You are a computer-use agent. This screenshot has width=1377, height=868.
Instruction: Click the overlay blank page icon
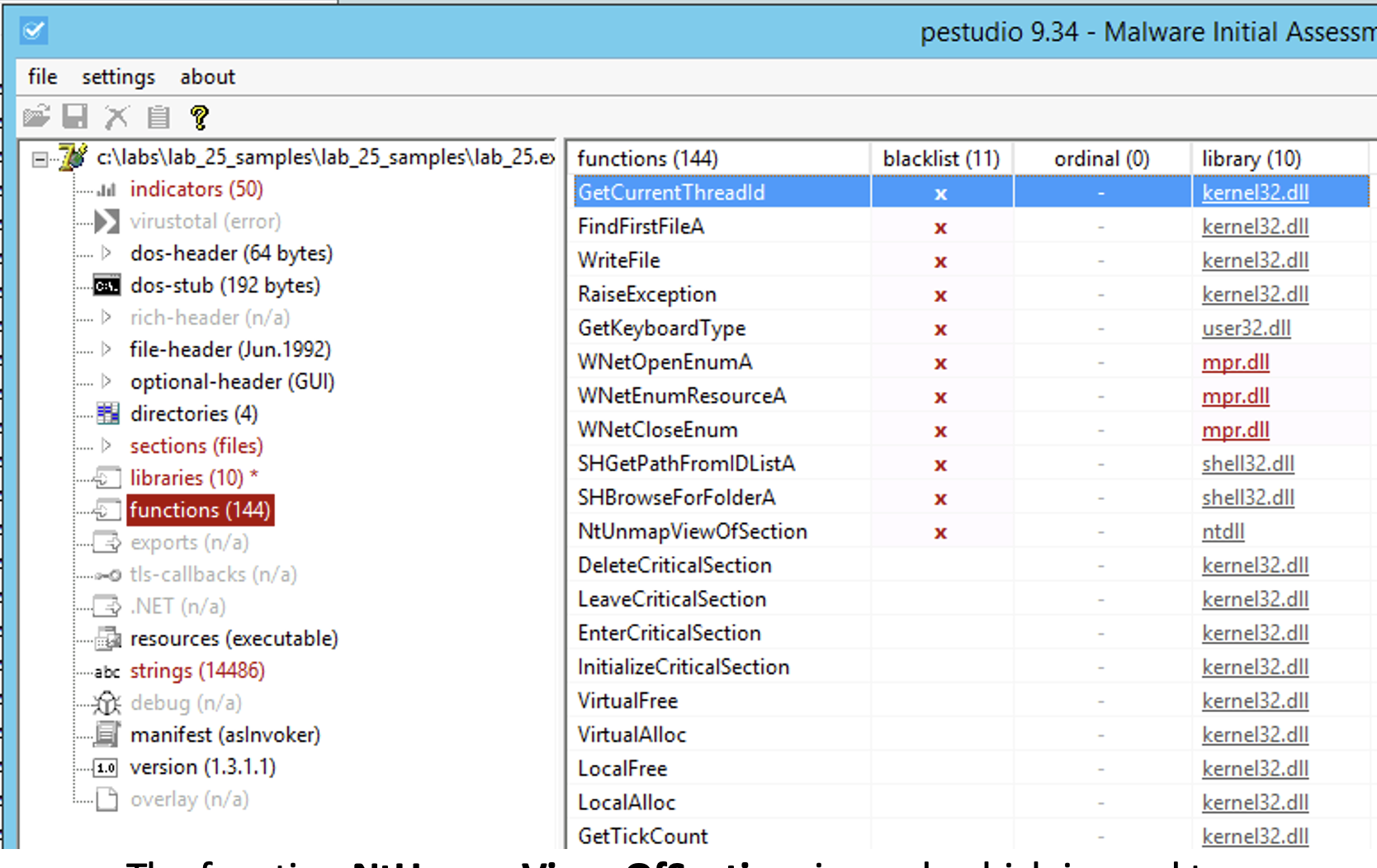107,800
